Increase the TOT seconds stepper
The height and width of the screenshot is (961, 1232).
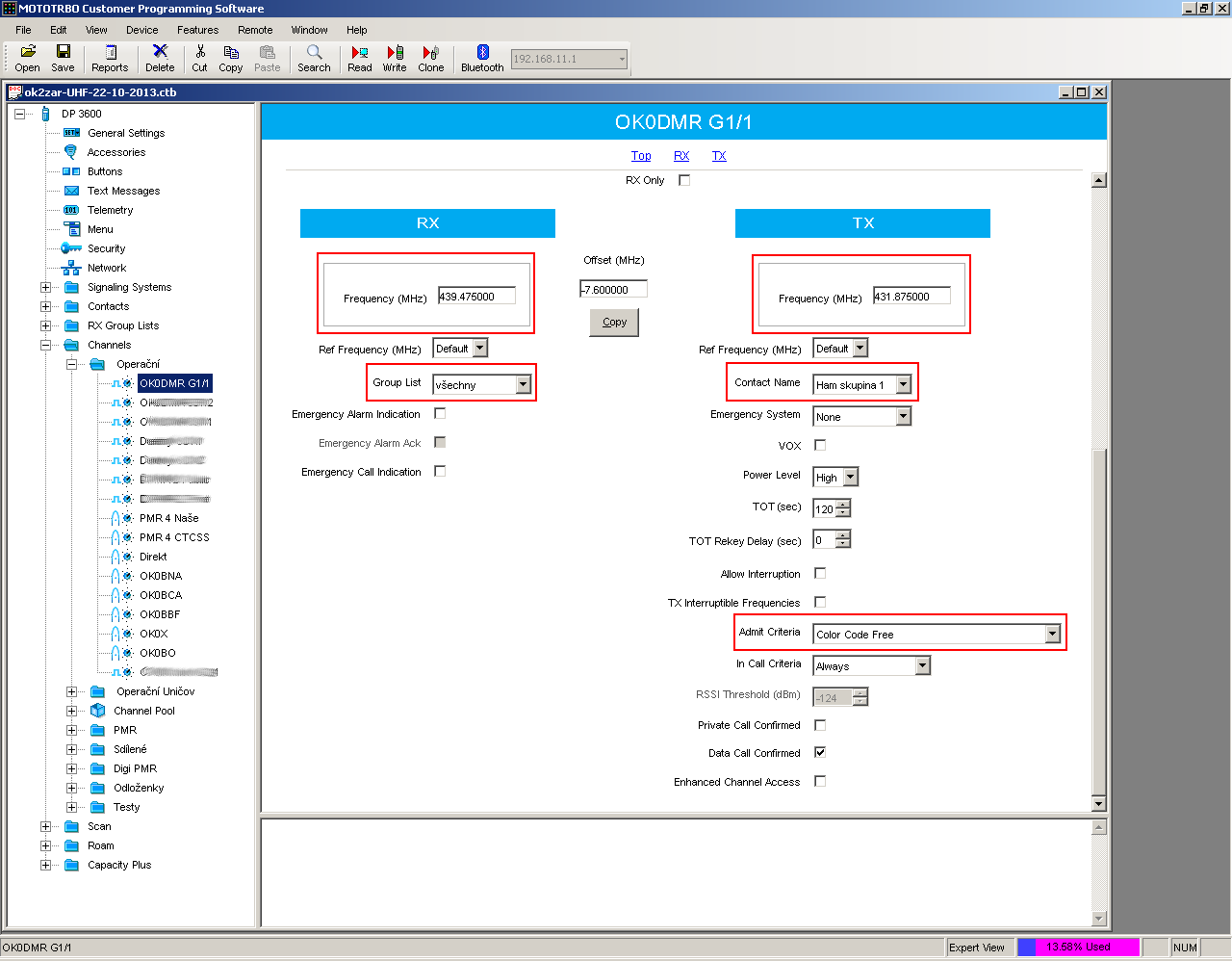click(x=843, y=504)
